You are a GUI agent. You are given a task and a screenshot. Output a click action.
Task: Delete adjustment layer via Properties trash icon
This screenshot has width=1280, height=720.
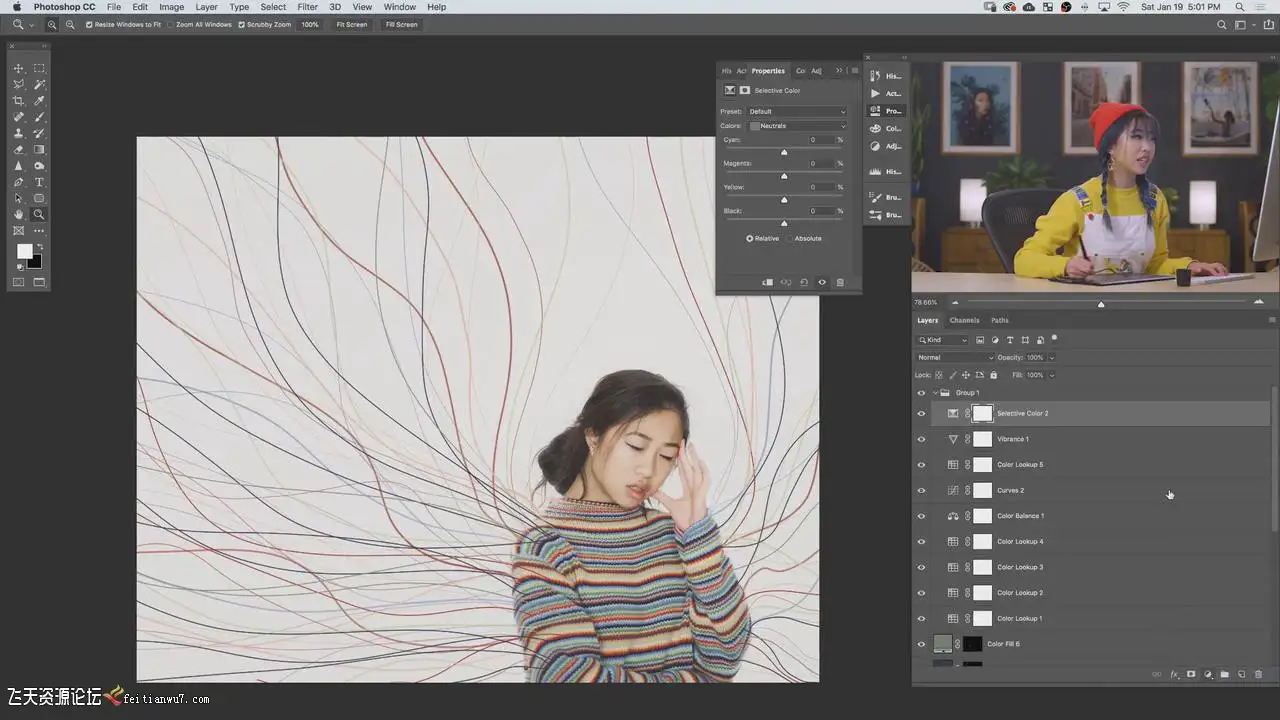840,282
